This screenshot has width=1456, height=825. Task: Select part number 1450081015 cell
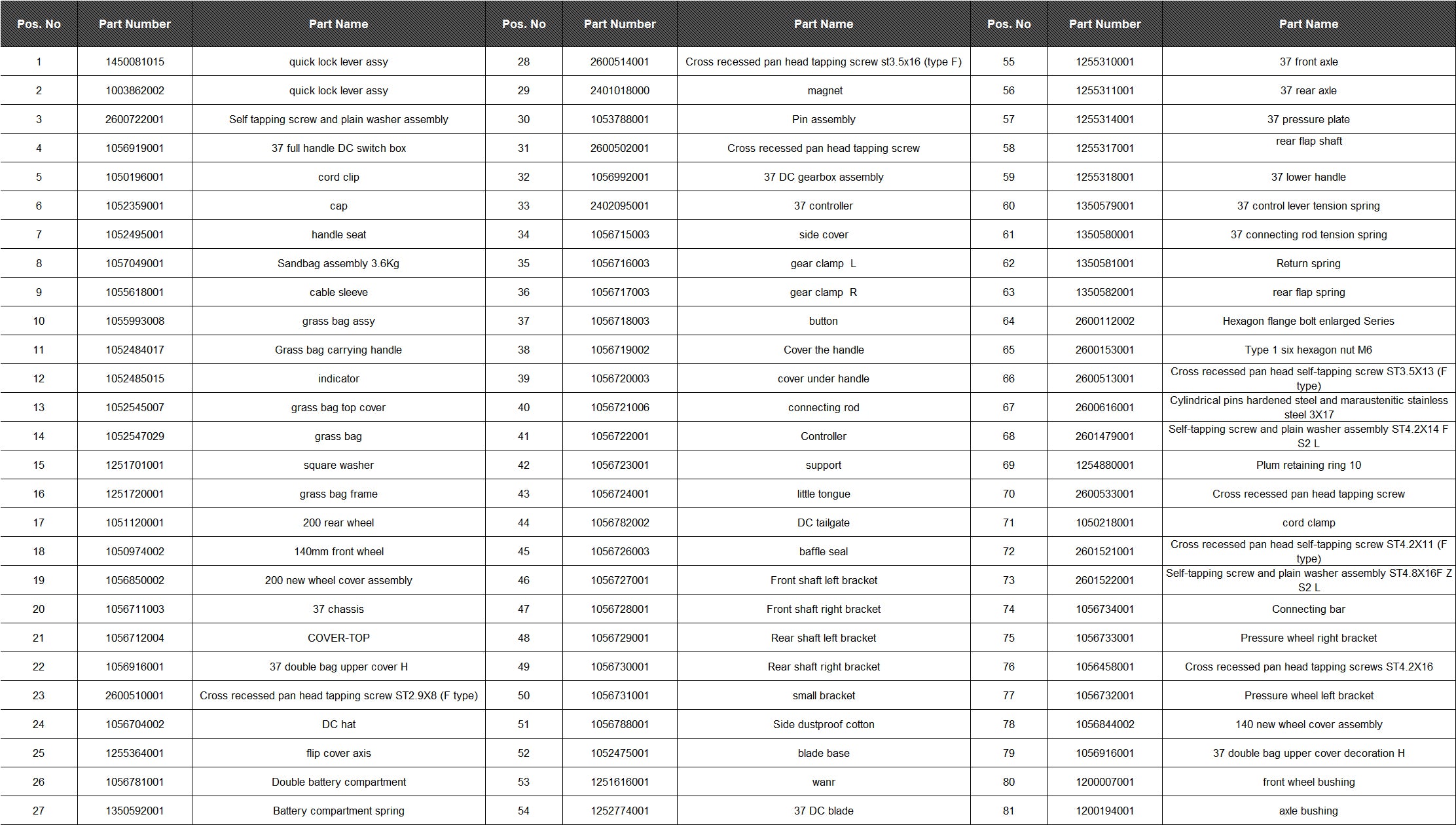click(135, 62)
